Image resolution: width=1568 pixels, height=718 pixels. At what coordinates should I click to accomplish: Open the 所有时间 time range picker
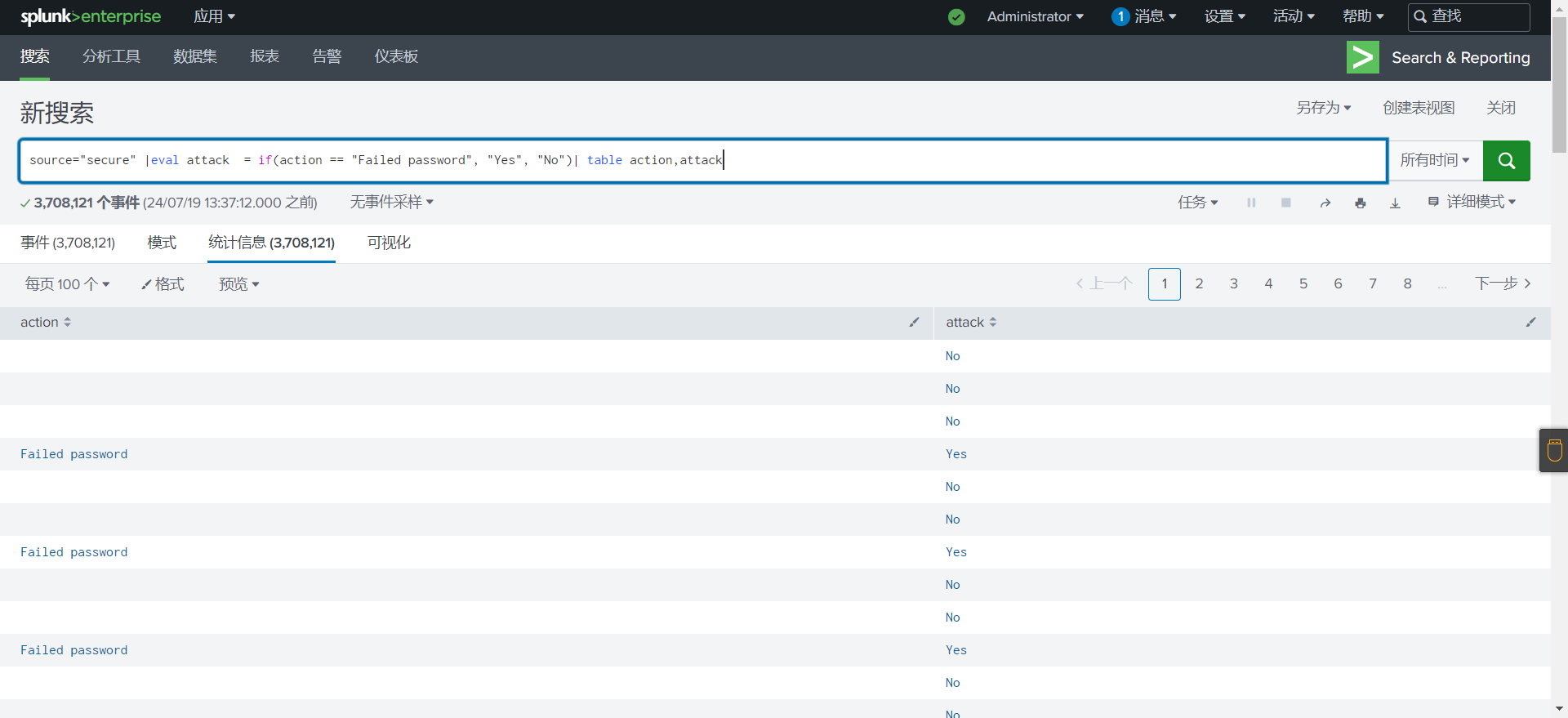(1434, 161)
